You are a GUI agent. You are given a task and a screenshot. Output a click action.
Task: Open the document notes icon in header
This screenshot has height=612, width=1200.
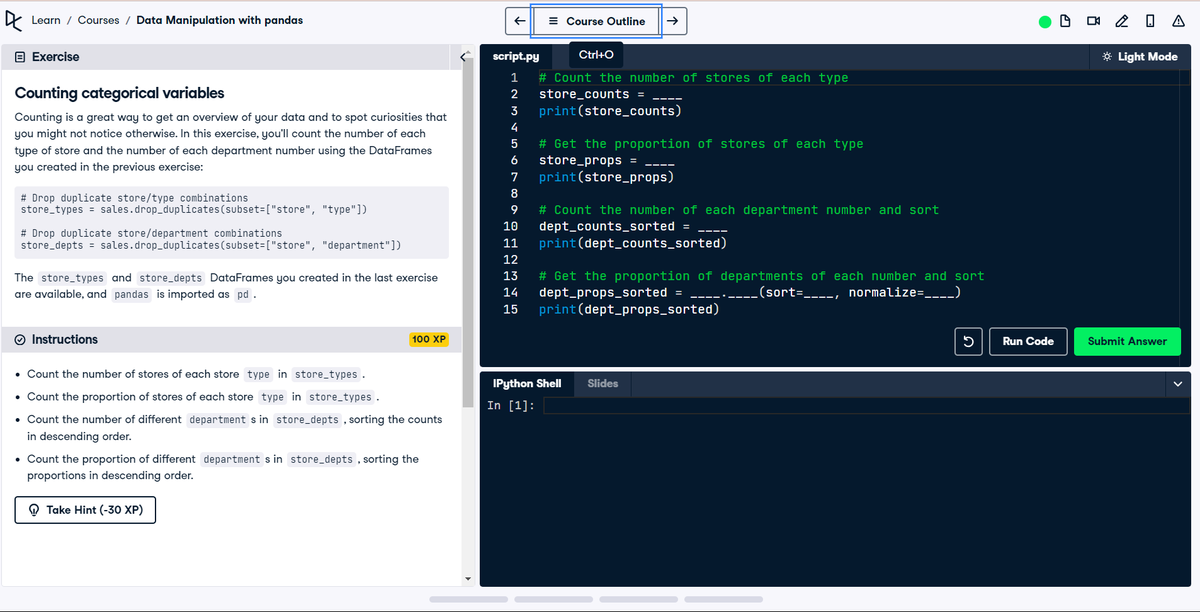pyautogui.click(x=1066, y=21)
